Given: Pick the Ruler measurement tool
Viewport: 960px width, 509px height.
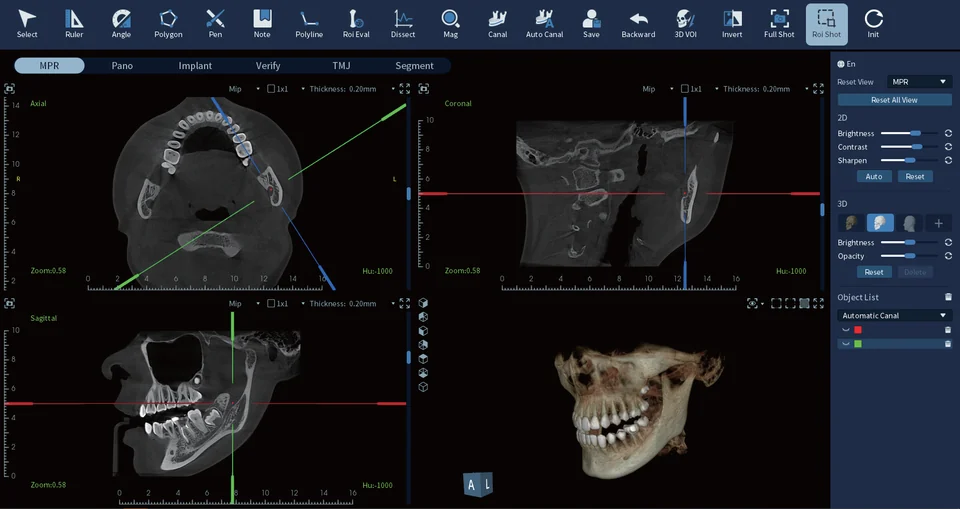Looking at the screenshot, I should coord(74,25).
